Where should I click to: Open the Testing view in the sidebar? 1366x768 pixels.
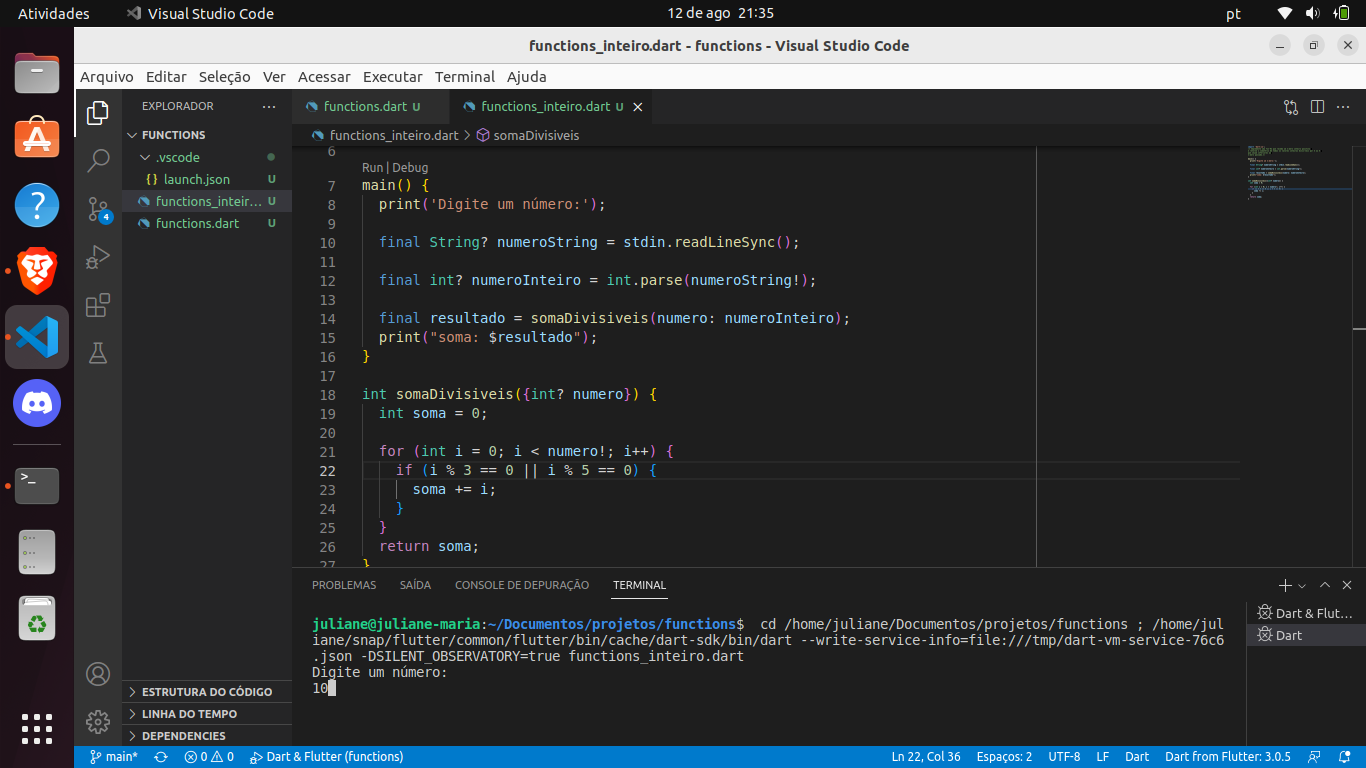tap(97, 353)
